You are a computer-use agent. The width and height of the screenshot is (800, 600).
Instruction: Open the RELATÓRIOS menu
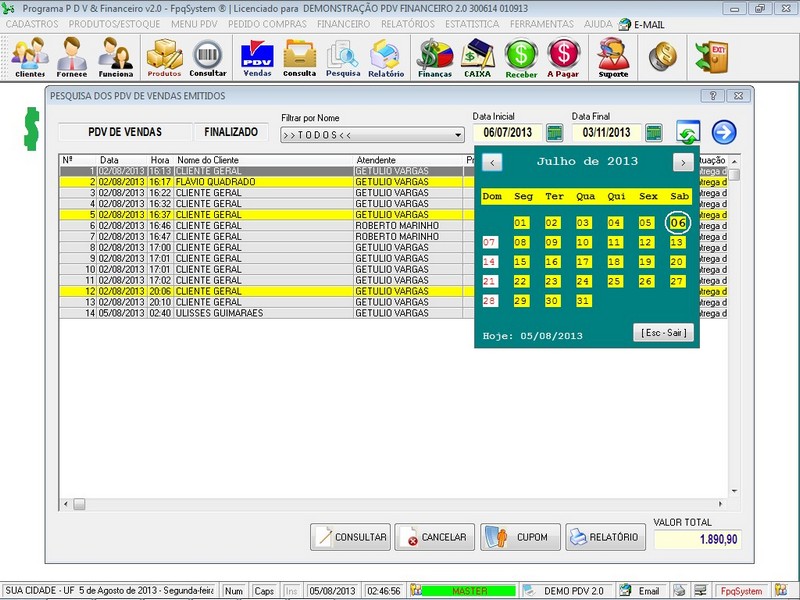tap(408, 24)
